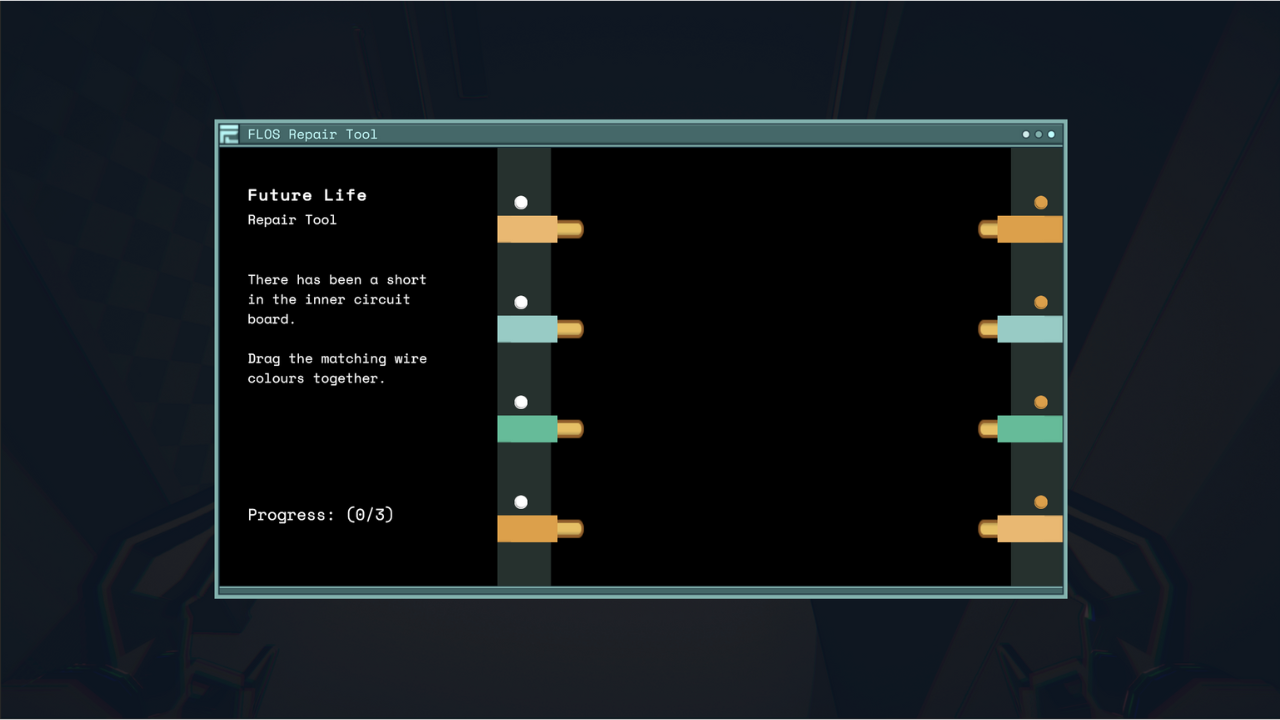1280x720 pixels.
Task: Click the orange dot above the right dark orange wire
Action: (x=1041, y=202)
